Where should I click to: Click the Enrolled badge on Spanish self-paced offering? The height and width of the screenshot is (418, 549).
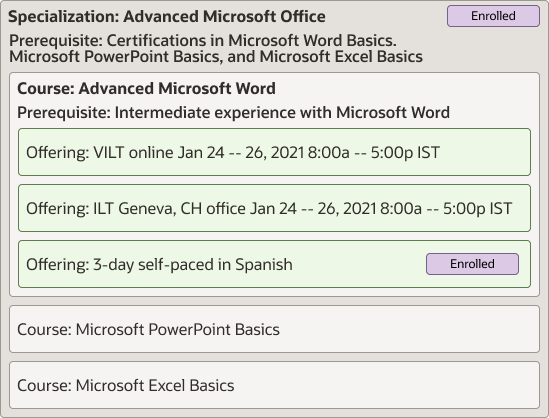point(472,264)
